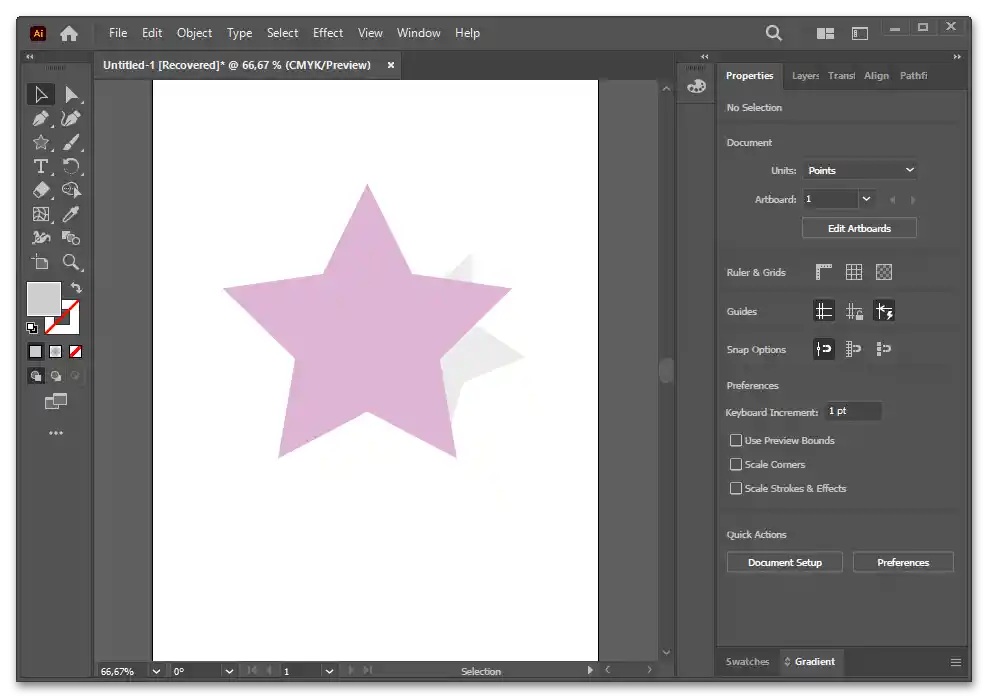Select the Blend tool
The width and height of the screenshot is (988, 698).
click(x=71, y=237)
